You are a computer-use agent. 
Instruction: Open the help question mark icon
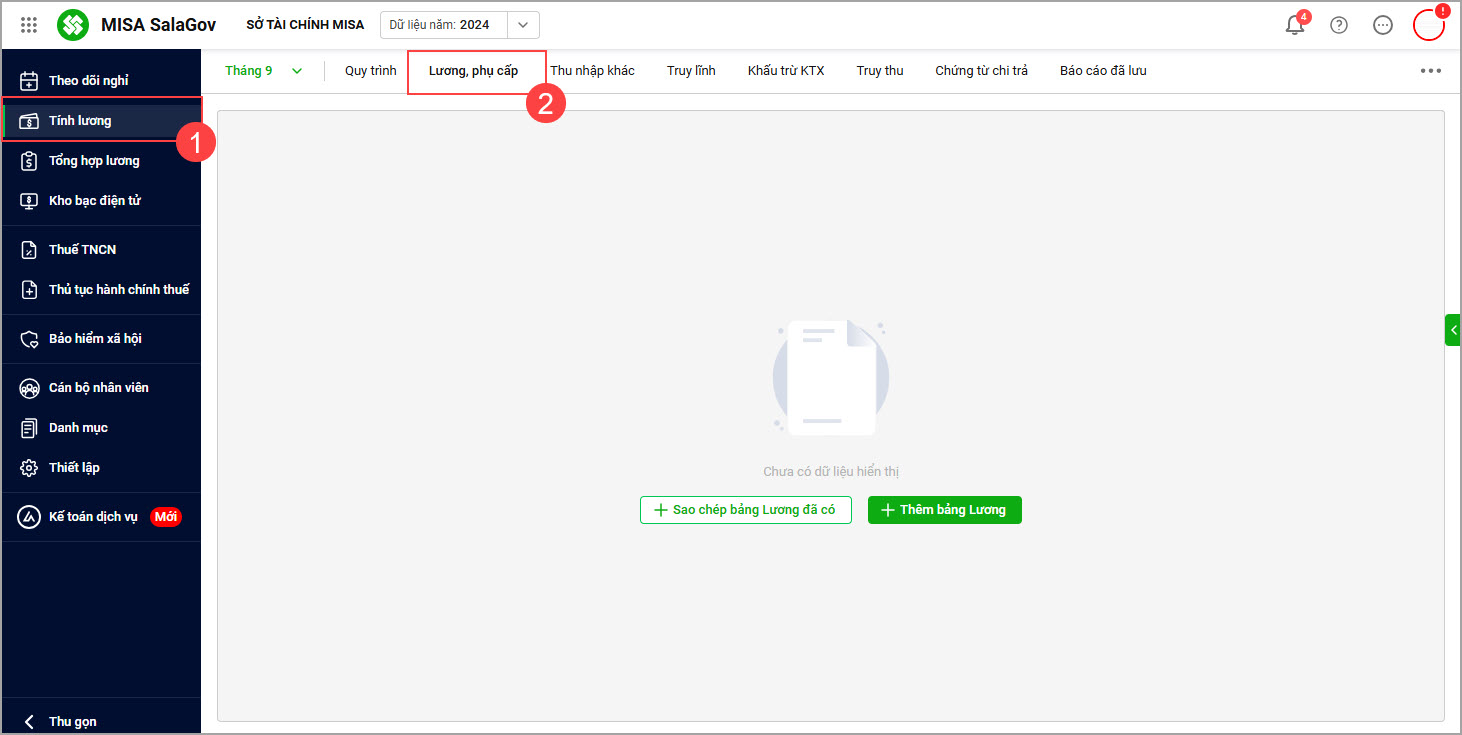1339,25
